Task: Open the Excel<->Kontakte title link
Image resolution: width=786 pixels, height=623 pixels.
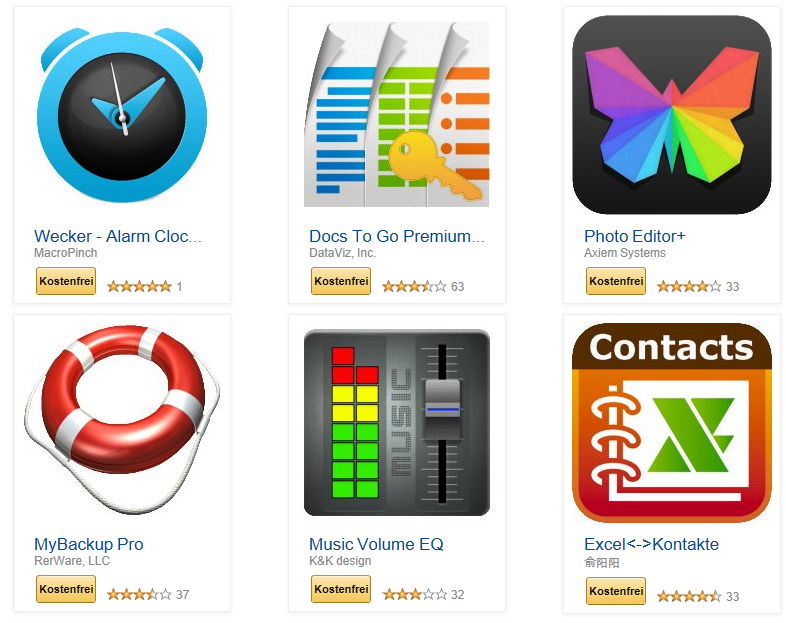Action: click(x=651, y=544)
